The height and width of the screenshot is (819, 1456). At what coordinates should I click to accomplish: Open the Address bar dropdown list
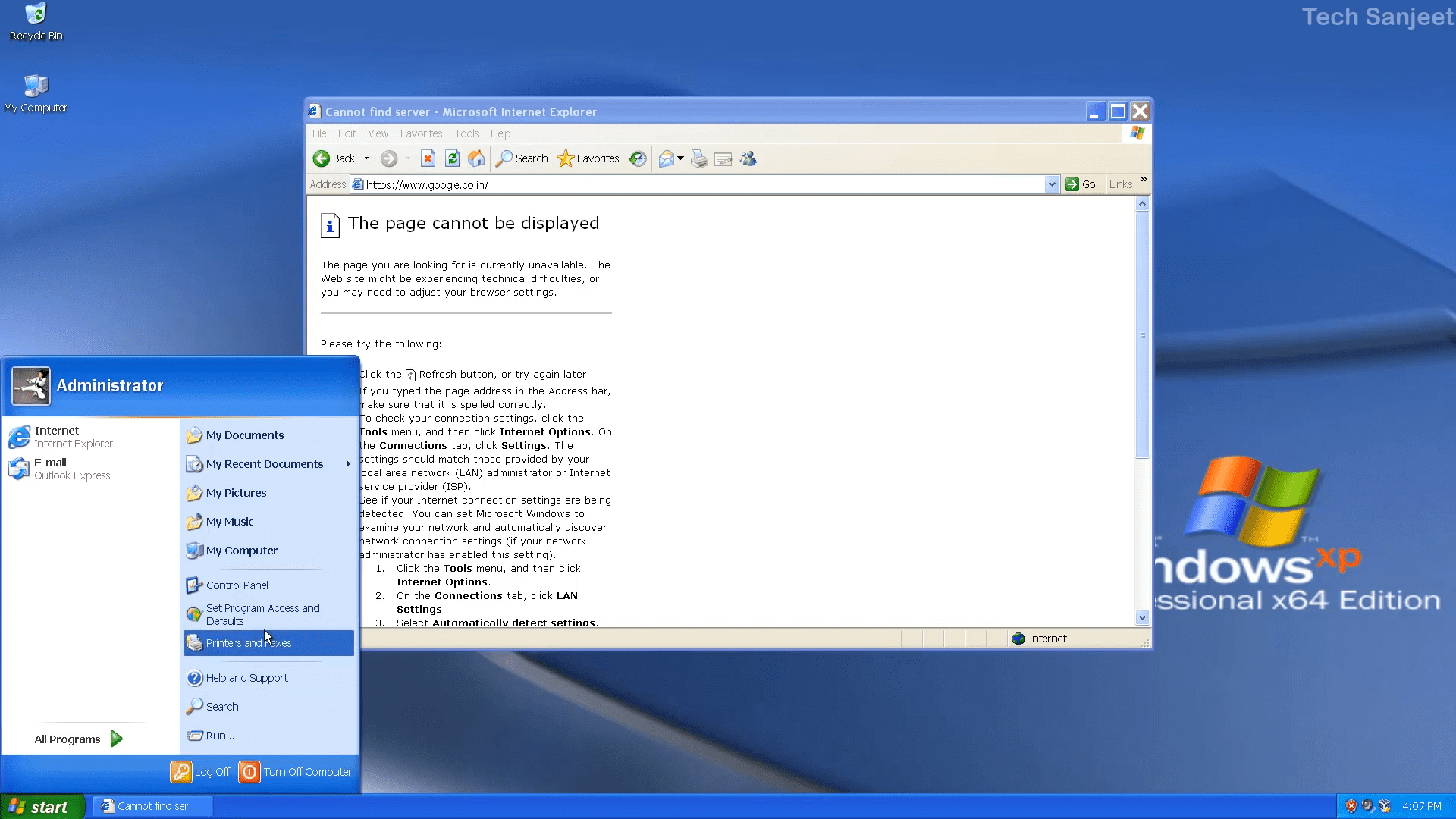click(1052, 184)
